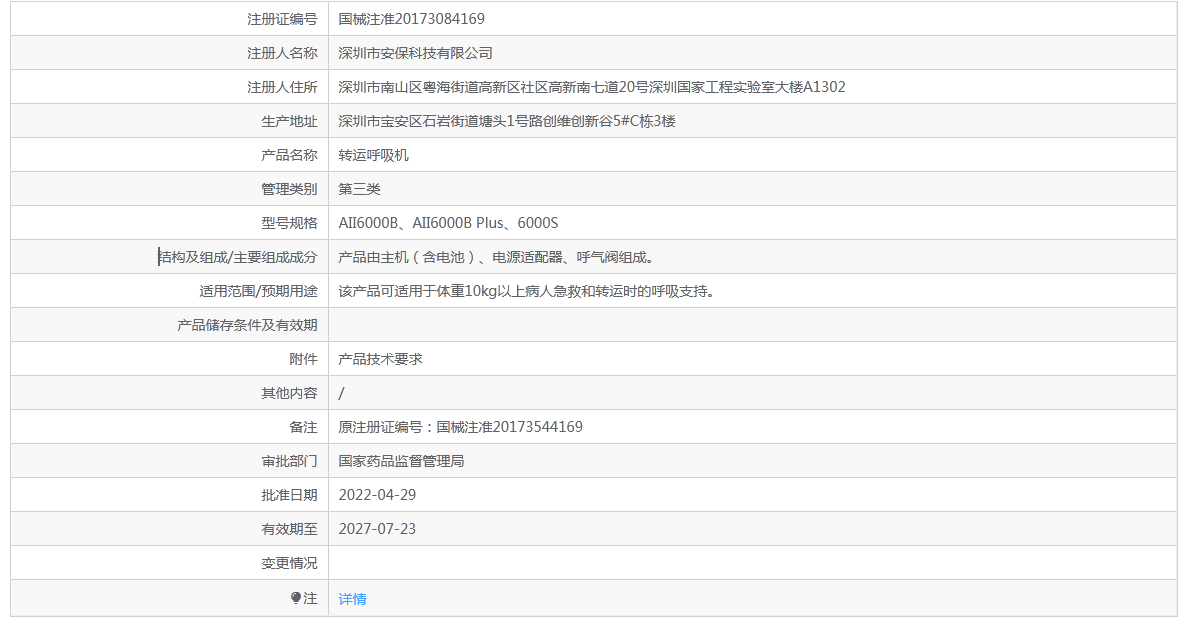Select approving department 国家药品监督管理局

pos(401,461)
